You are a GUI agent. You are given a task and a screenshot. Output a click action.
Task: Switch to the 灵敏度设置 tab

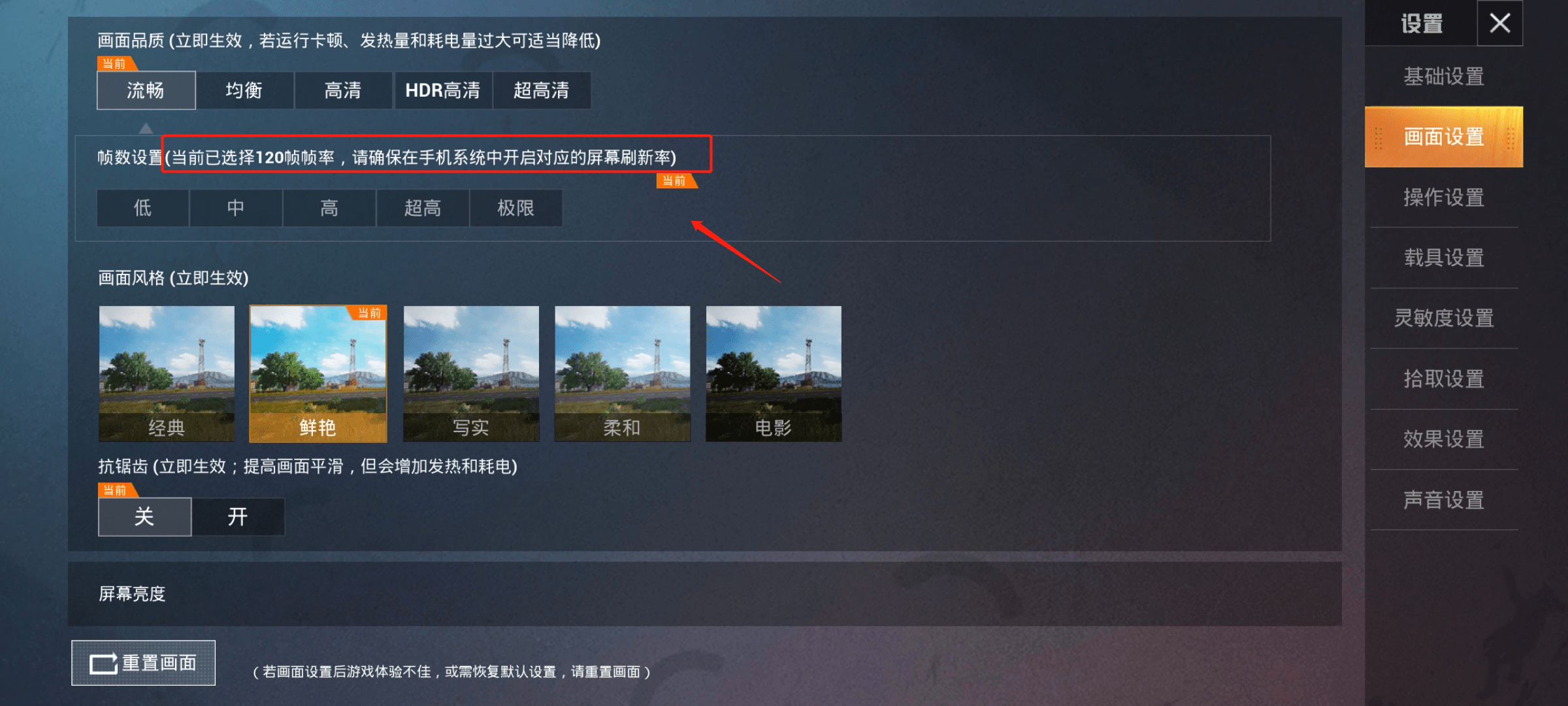pyautogui.click(x=1444, y=318)
